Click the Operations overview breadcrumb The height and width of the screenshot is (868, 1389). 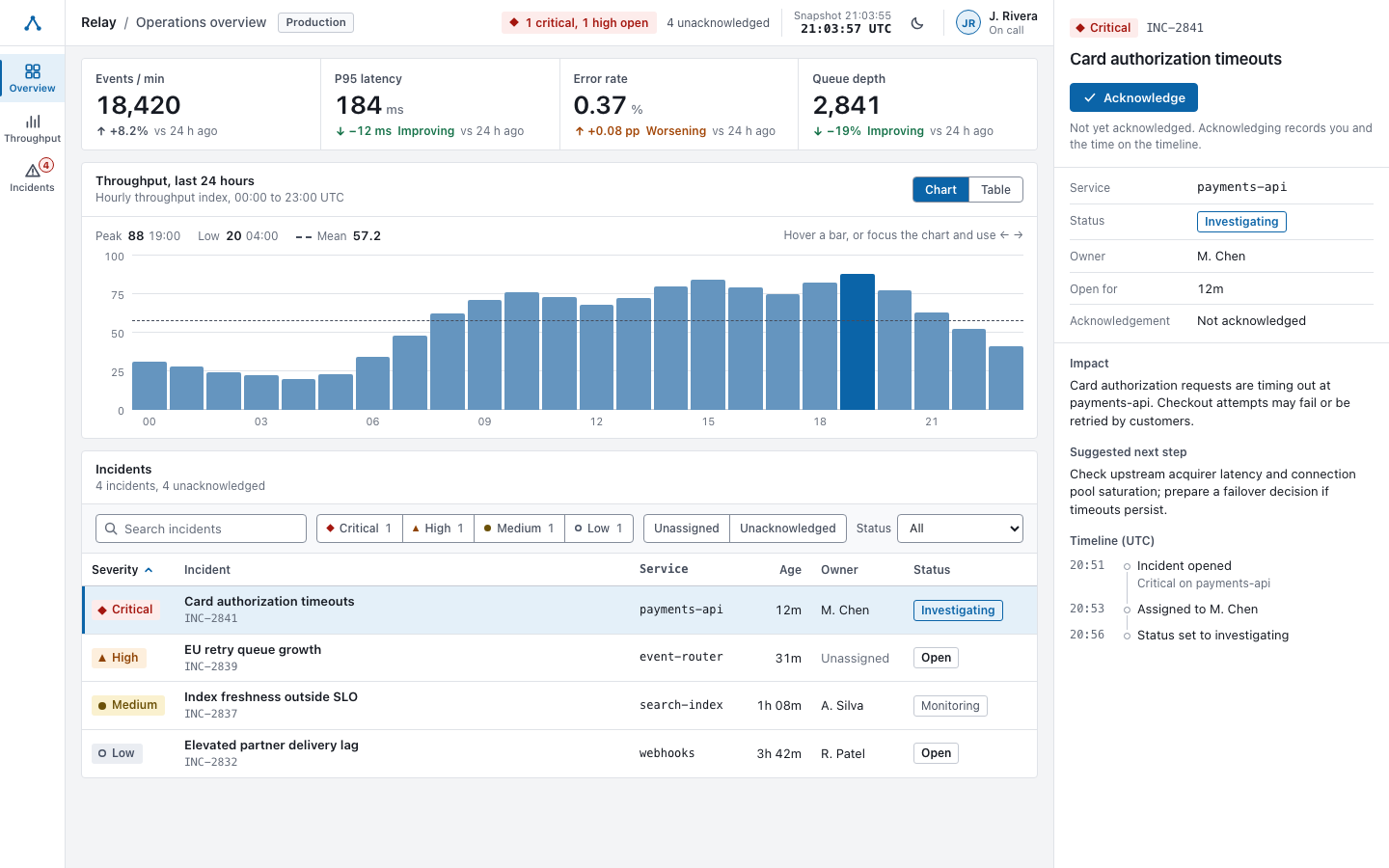[x=201, y=22]
